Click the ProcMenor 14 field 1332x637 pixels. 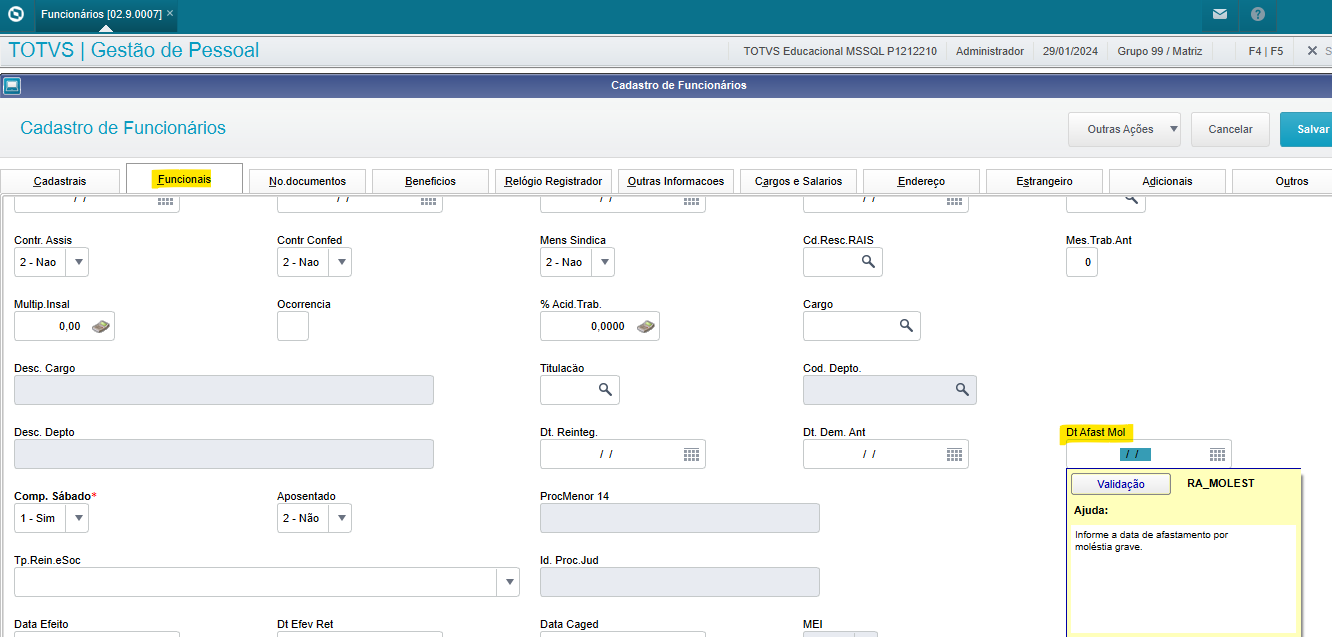coord(680,518)
